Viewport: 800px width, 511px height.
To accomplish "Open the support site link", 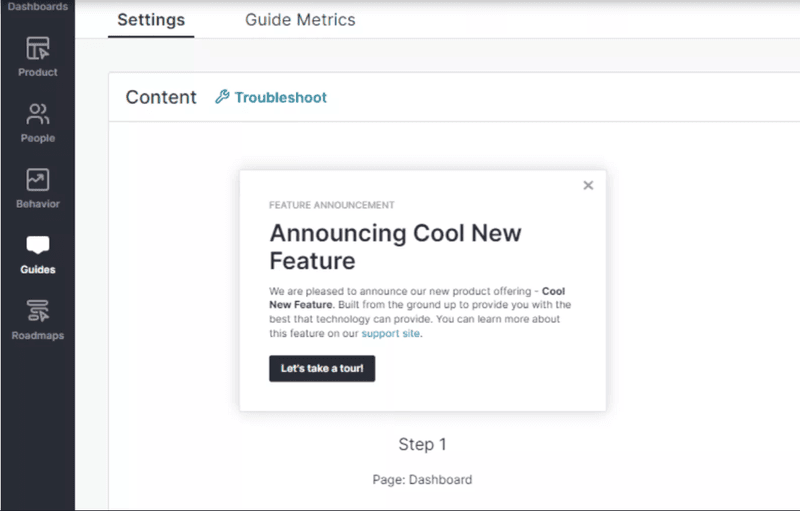I will [391, 334].
